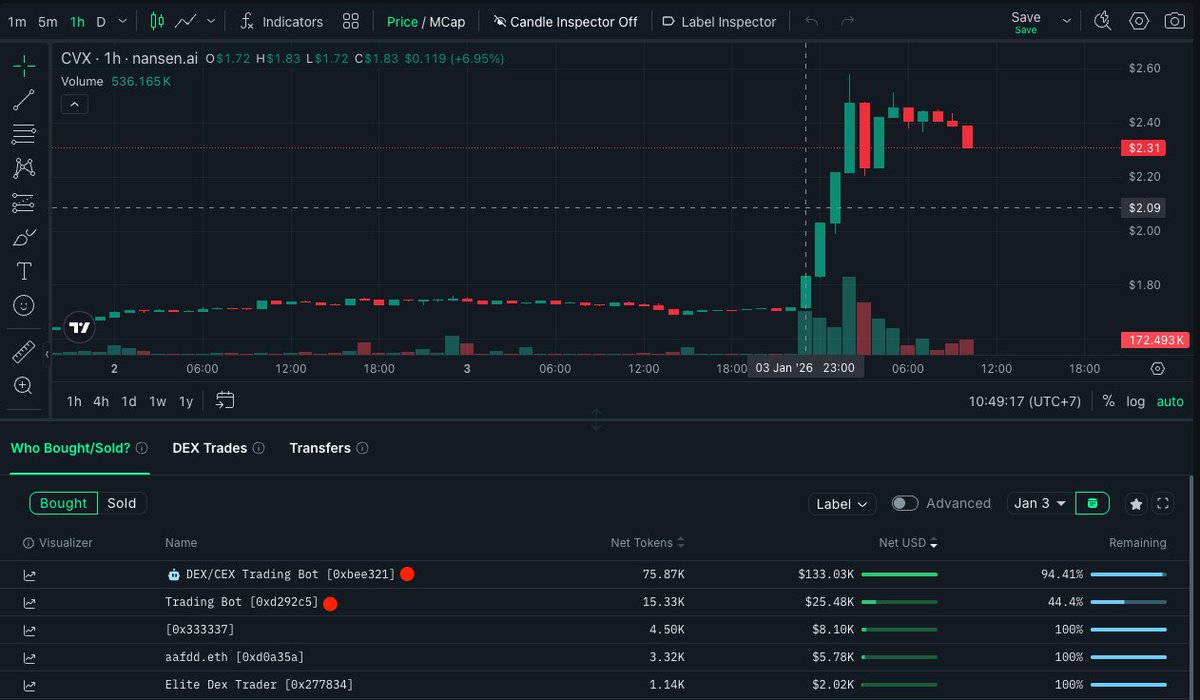Open the candle type dropdown
This screenshot has width=1200, height=700.
pyautogui.click(x=210, y=20)
